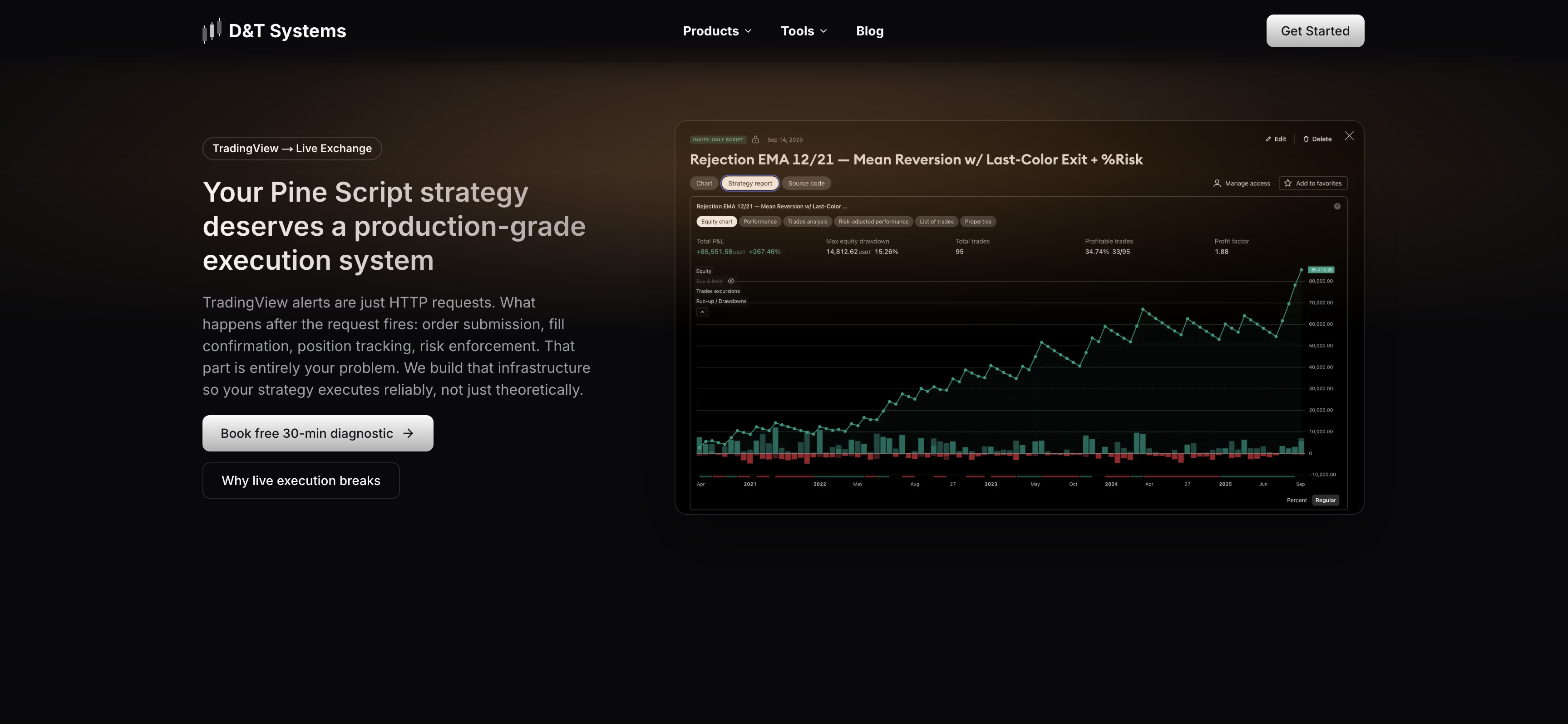Viewport: 1568px width, 724px height.
Task: Click Why live execution breaks button
Action: [301, 481]
